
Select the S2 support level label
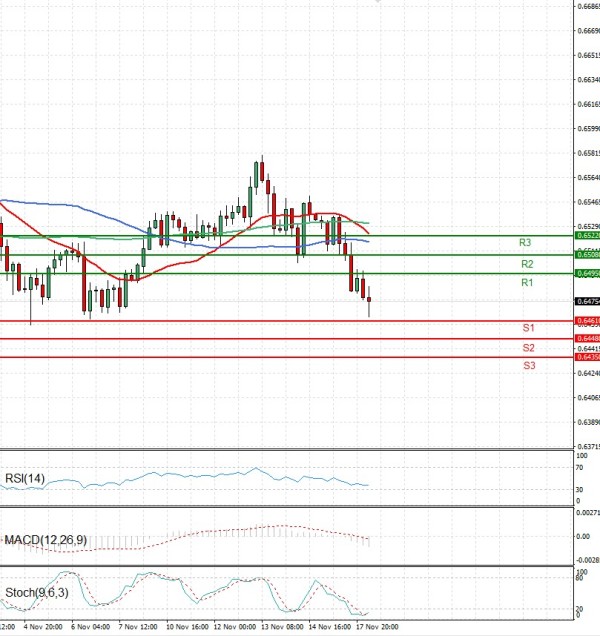[528, 347]
